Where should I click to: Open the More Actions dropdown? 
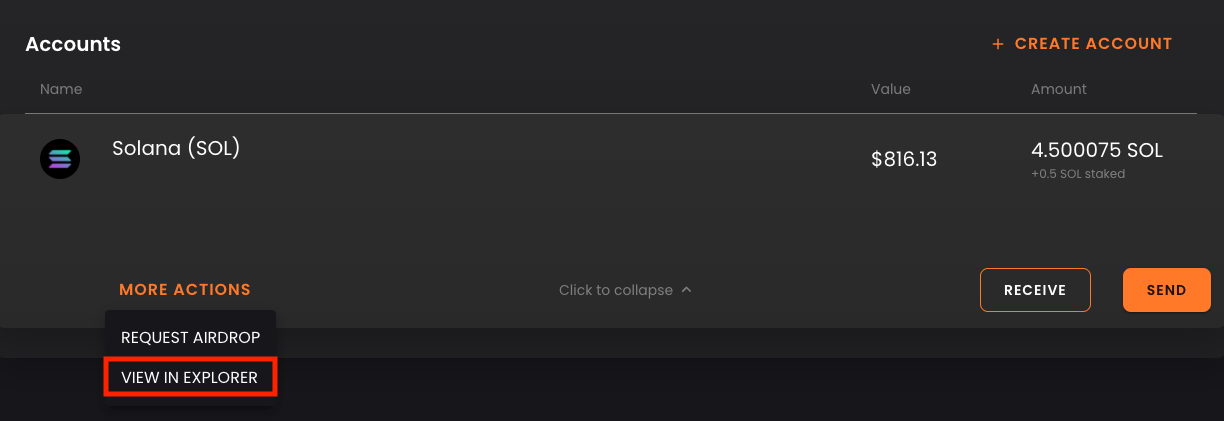pos(185,290)
